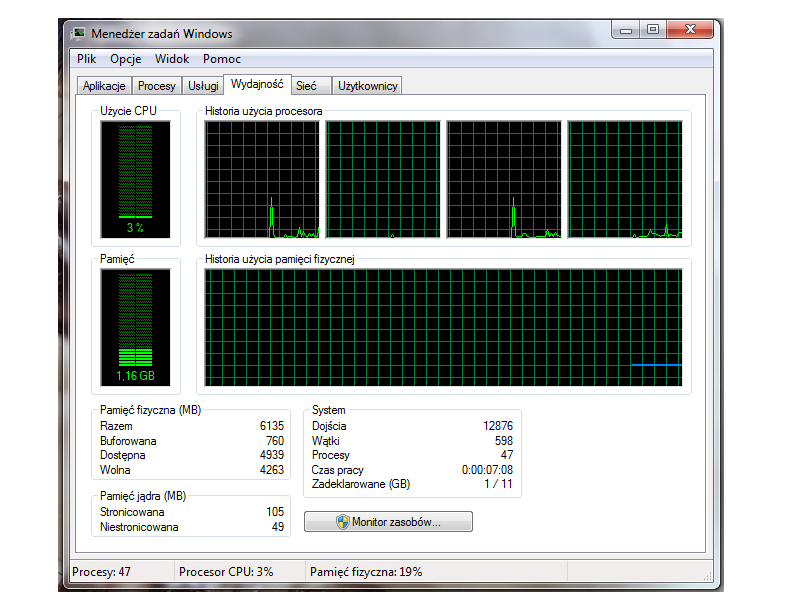The image size is (800, 600).
Task: Open the Widok menu
Action: click(172, 59)
